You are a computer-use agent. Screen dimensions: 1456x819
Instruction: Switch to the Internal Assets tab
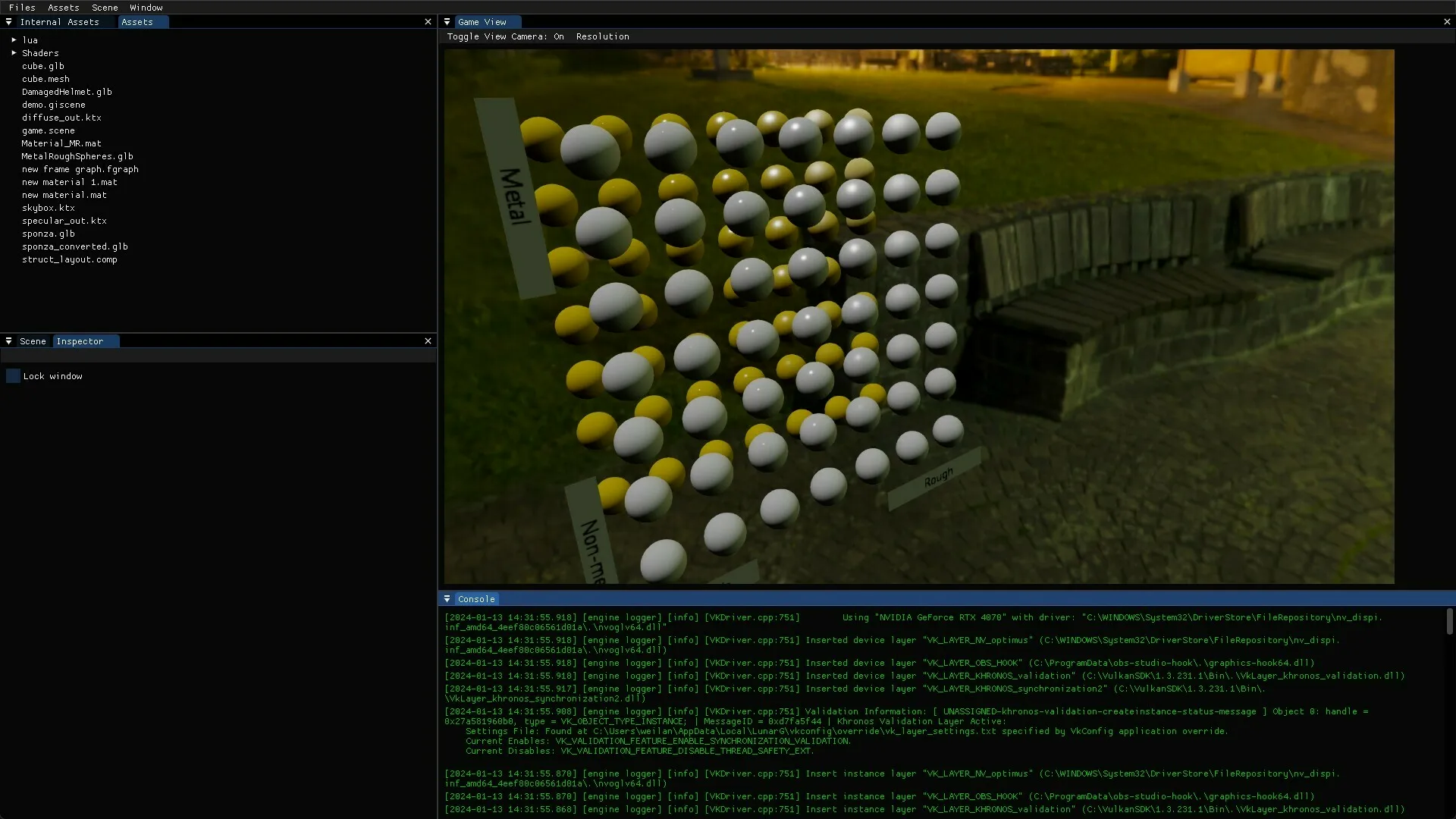(59, 22)
